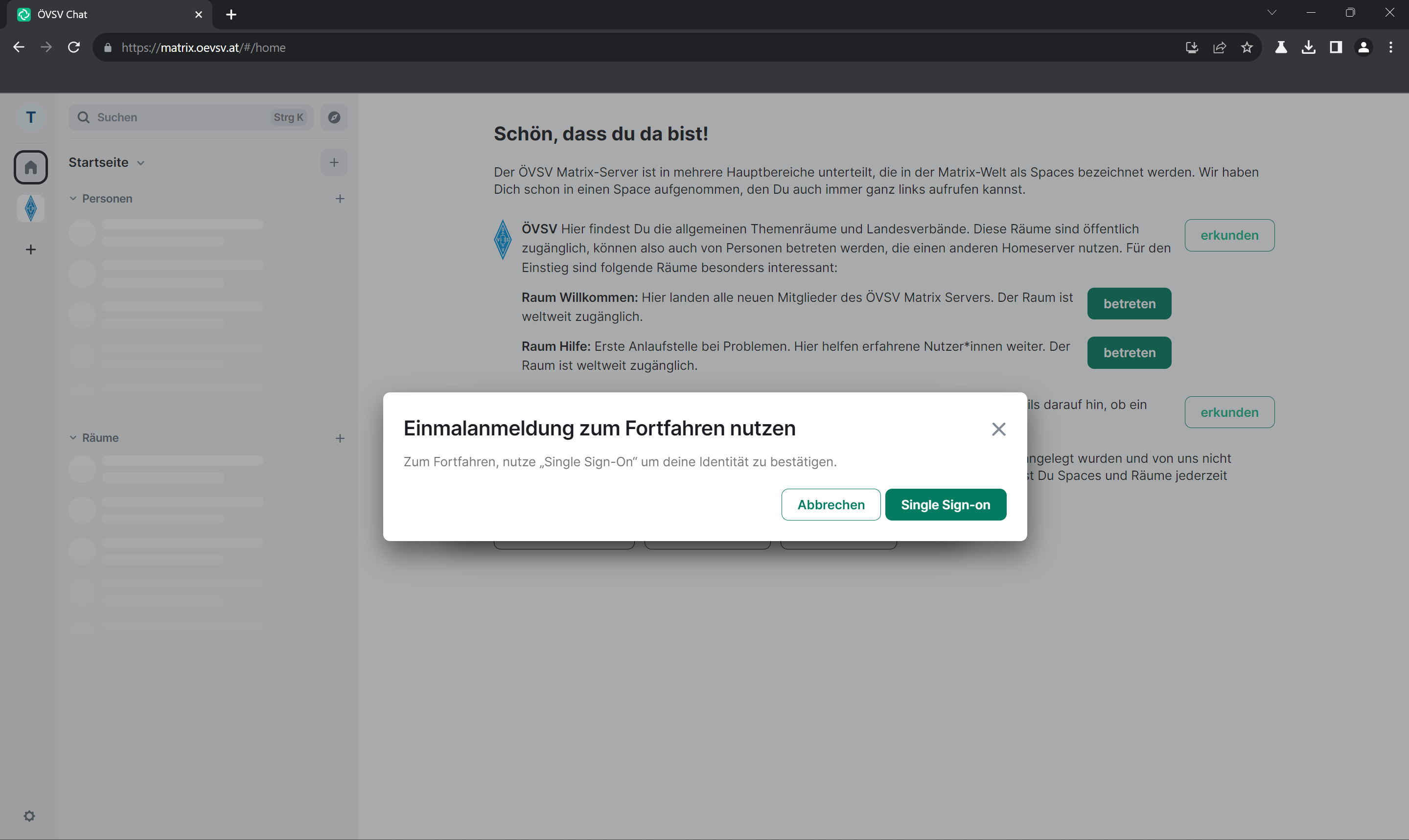Add a room via Räume plus icon

[x=340, y=438]
